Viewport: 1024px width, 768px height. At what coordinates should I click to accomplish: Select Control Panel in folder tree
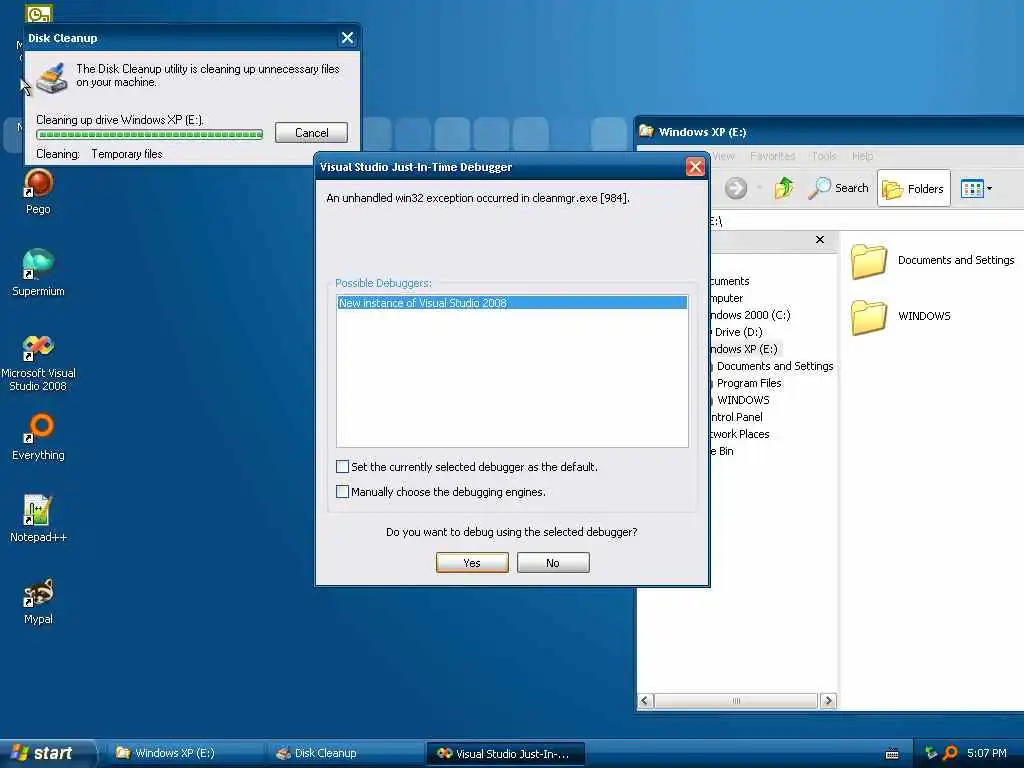[736, 417]
